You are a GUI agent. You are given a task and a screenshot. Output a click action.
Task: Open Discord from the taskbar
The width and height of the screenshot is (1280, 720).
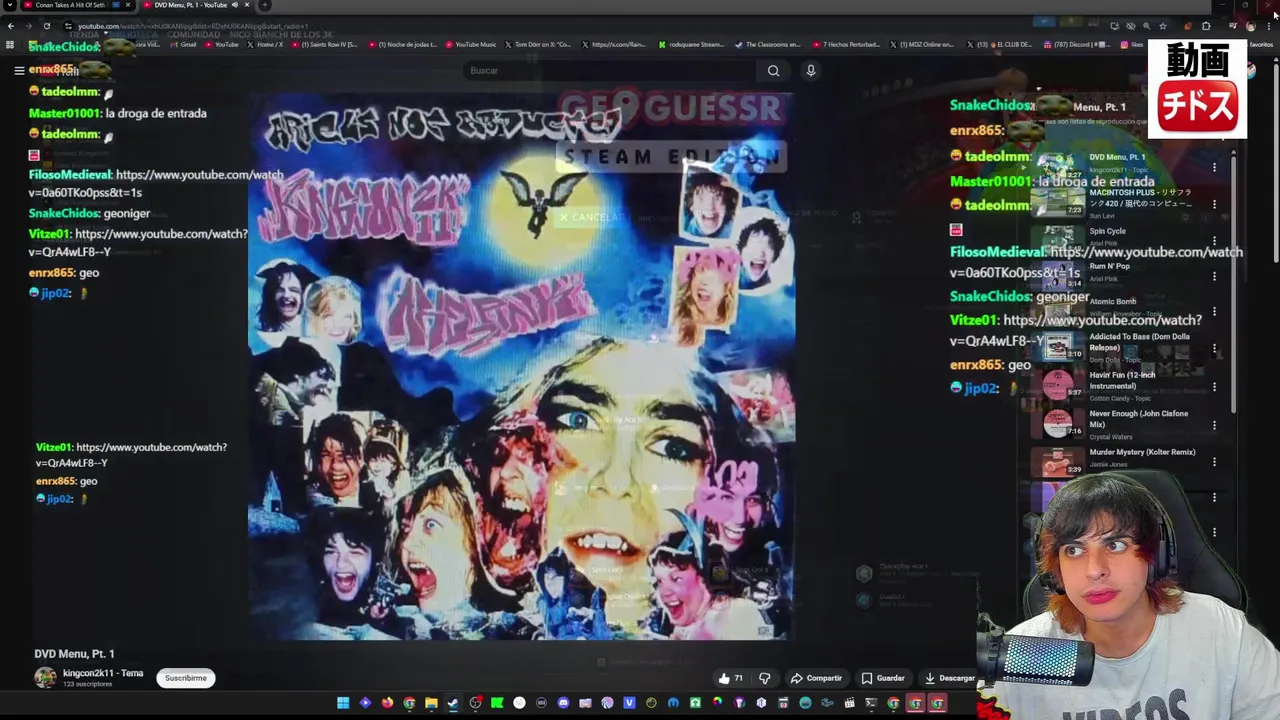point(563,703)
